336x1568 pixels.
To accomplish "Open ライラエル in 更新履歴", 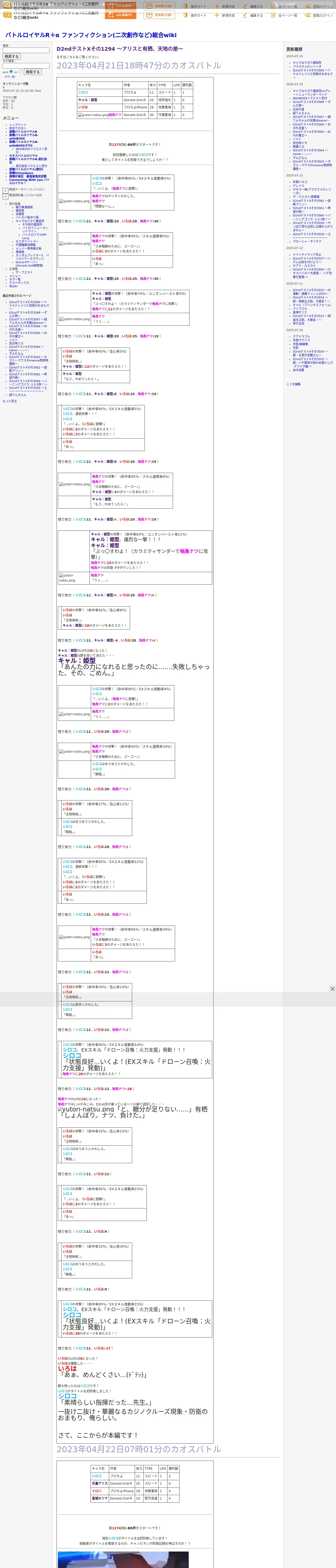I will point(300,309).
